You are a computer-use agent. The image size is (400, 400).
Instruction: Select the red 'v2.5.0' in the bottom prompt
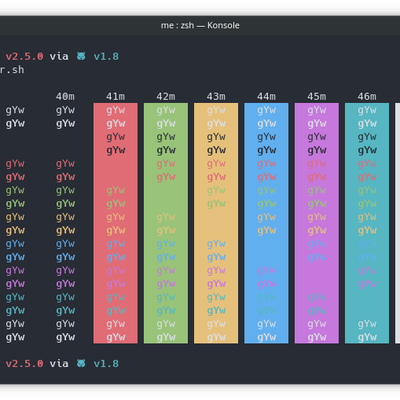24,363
